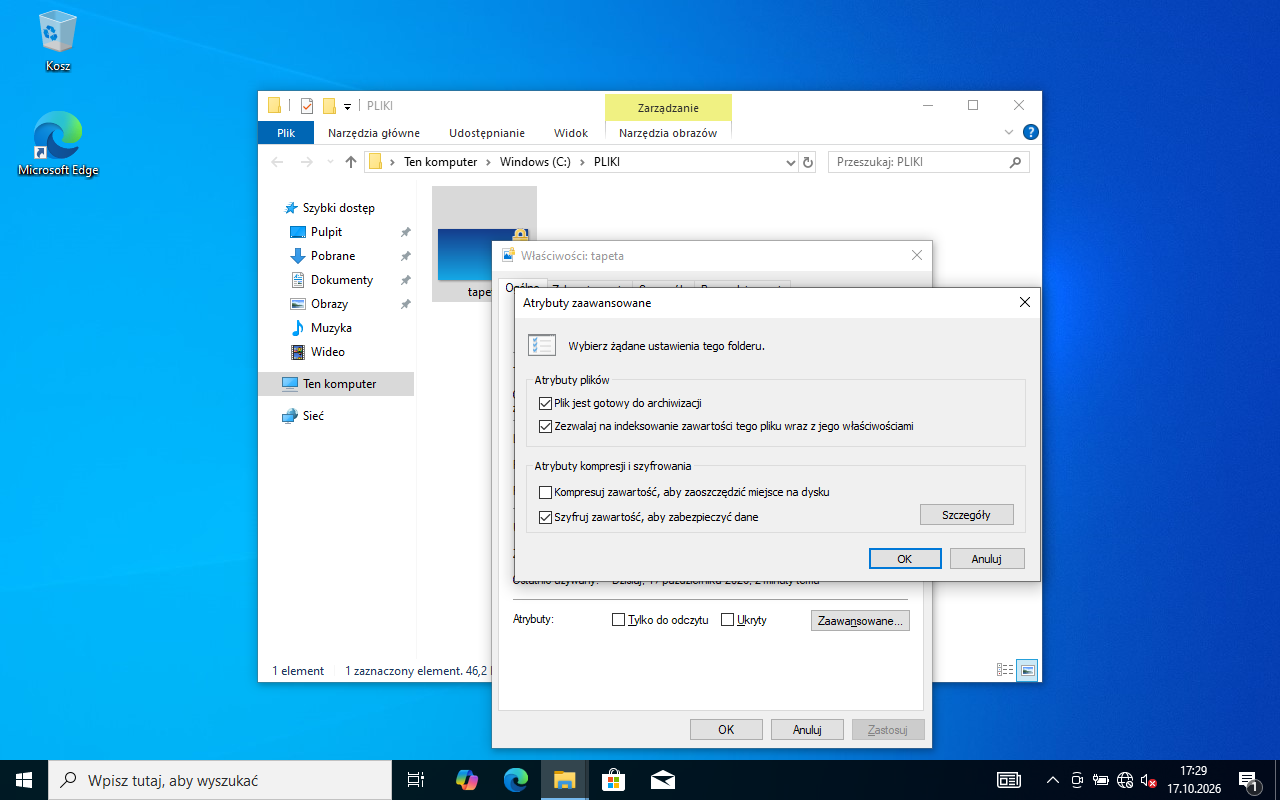Open the Widok ribbon tab
1280x800 pixels.
pos(571,133)
